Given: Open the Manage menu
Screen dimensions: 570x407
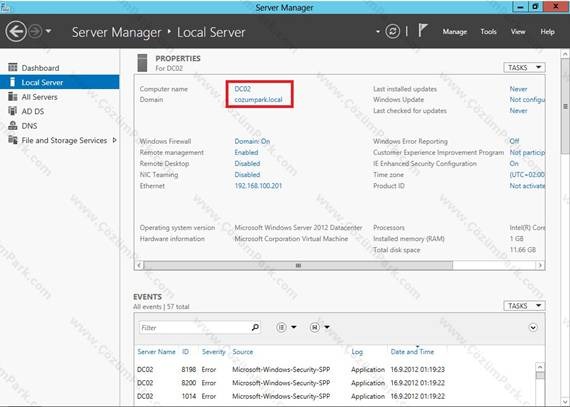Looking at the screenshot, I should coord(454,32).
